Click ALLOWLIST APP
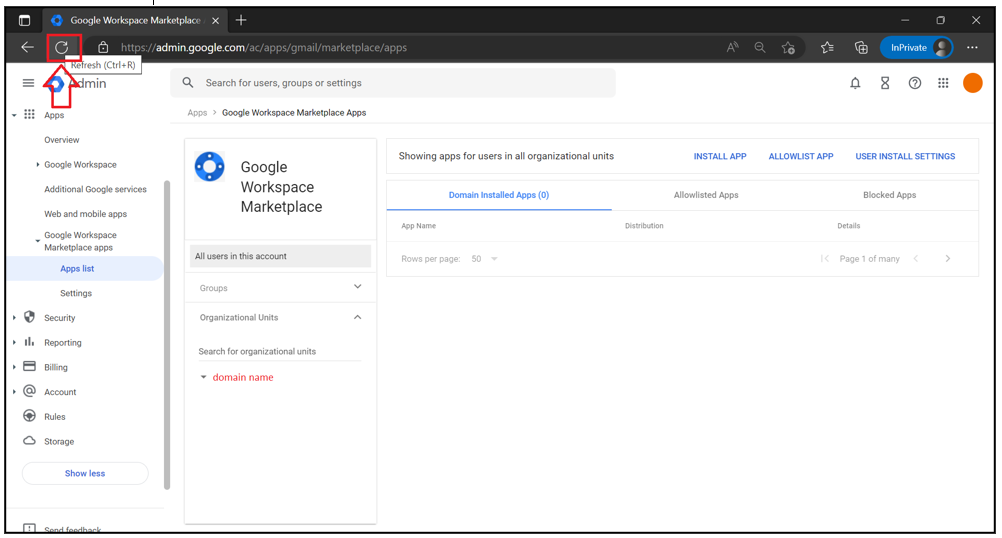The width and height of the screenshot is (1002, 538). point(801,156)
